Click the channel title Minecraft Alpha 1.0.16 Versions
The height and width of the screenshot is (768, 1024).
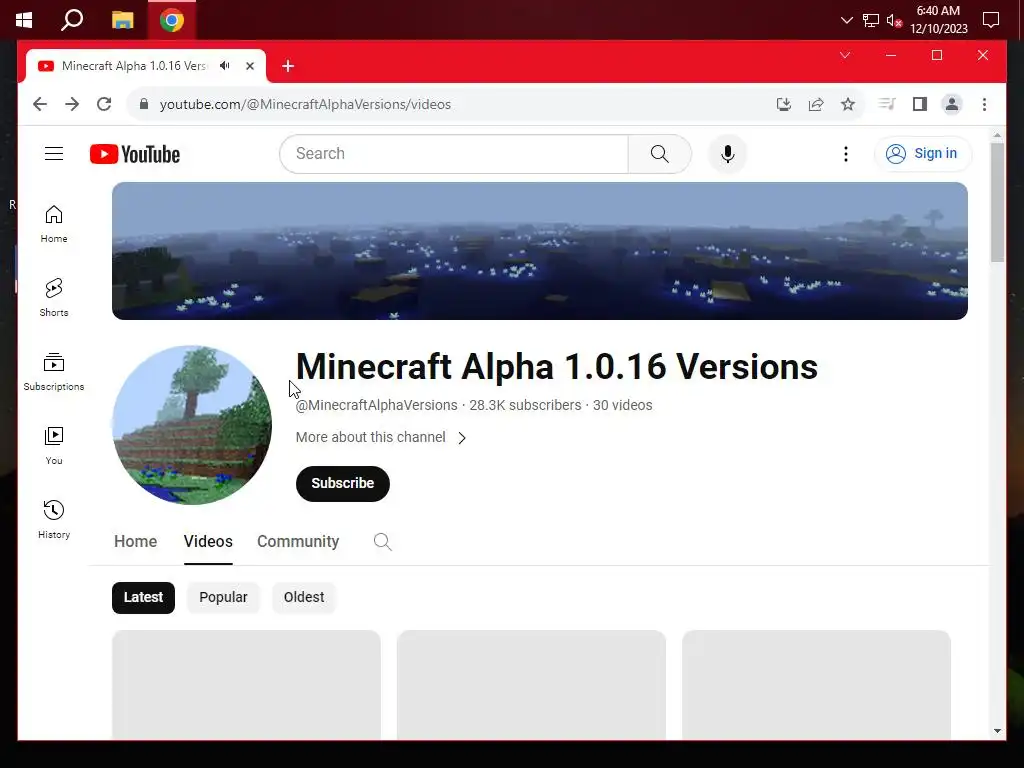click(556, 366)
